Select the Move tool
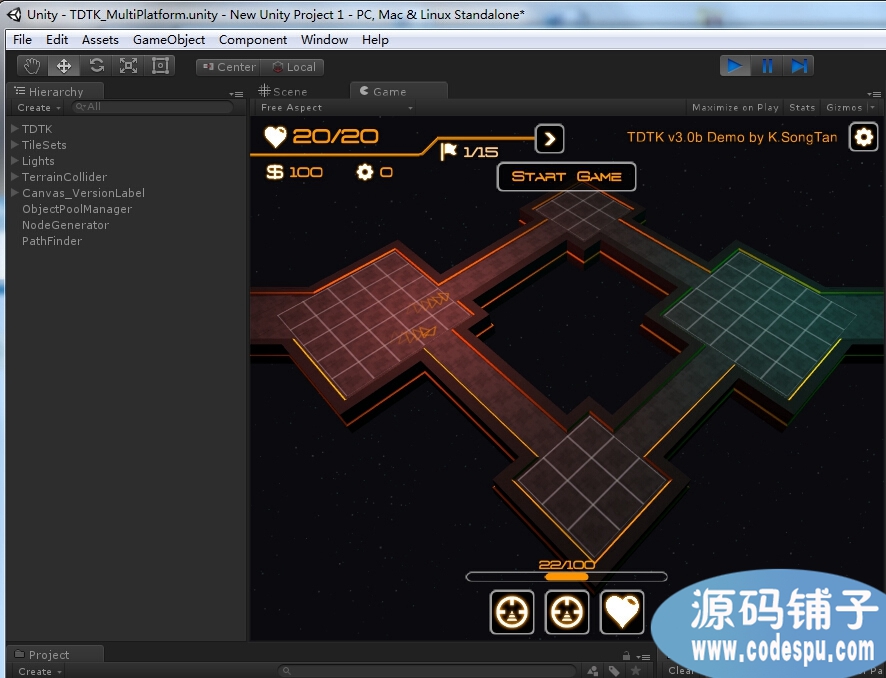Screen dimensions: 886x678 click(63, 66)
